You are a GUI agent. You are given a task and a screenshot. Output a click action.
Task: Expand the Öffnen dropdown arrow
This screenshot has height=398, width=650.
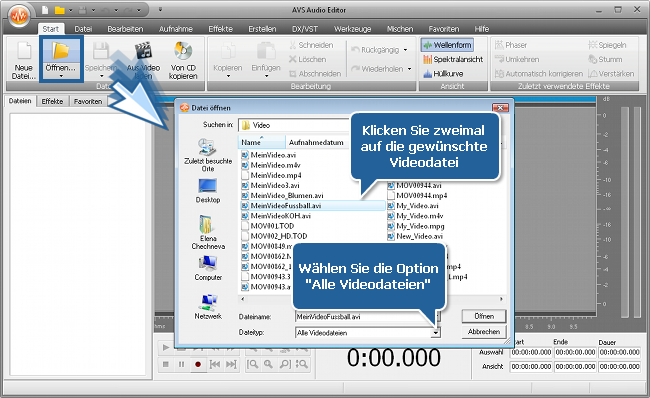click(x=61, y=76)
